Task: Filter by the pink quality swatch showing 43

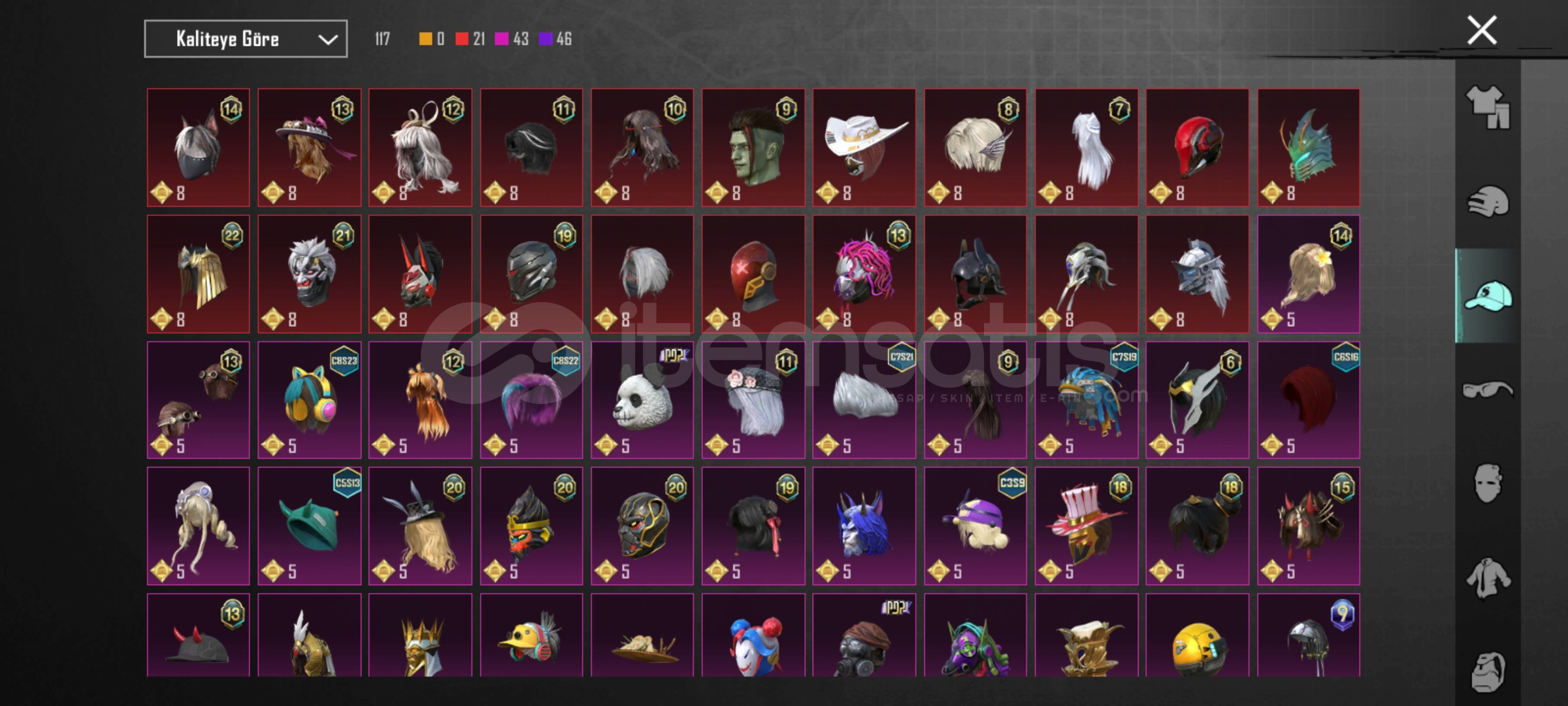Action: (x=512, y=39)
